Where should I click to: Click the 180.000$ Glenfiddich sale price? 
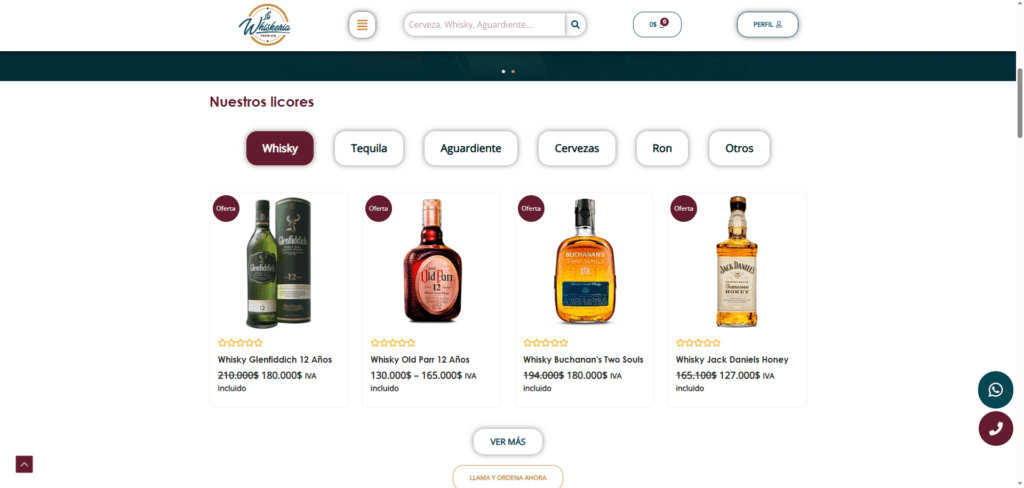point(282,376)
